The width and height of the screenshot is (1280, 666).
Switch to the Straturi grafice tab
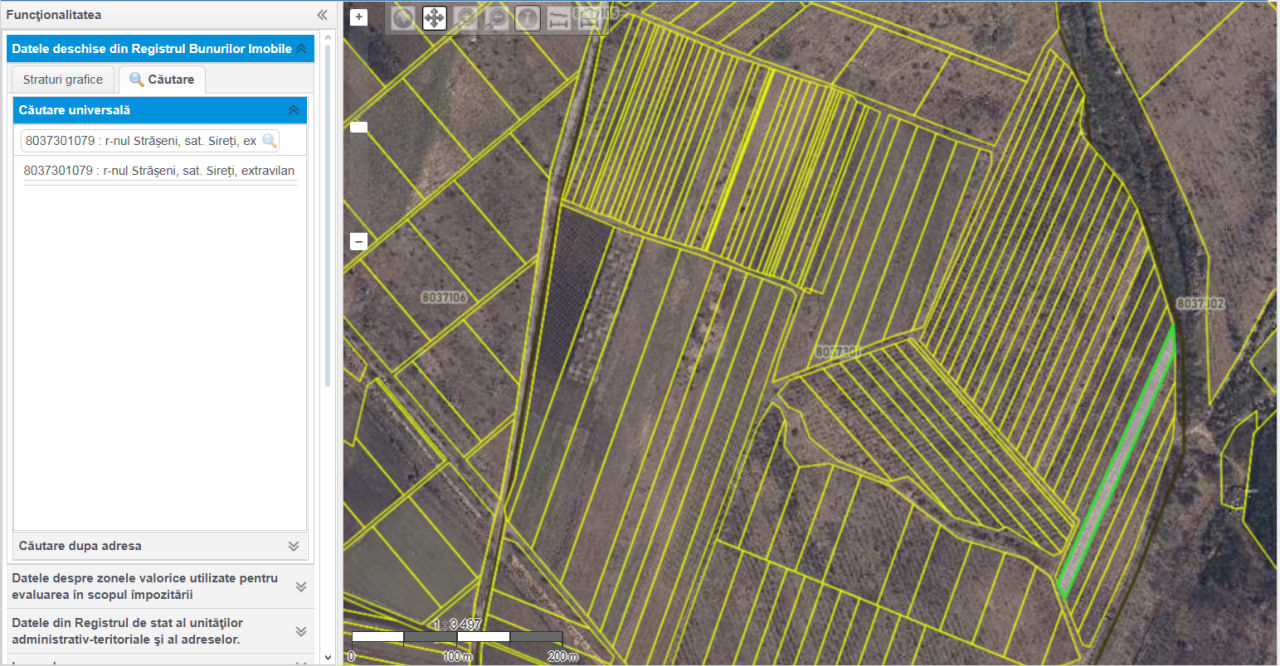pyautogui.click(x=63, y=79)
